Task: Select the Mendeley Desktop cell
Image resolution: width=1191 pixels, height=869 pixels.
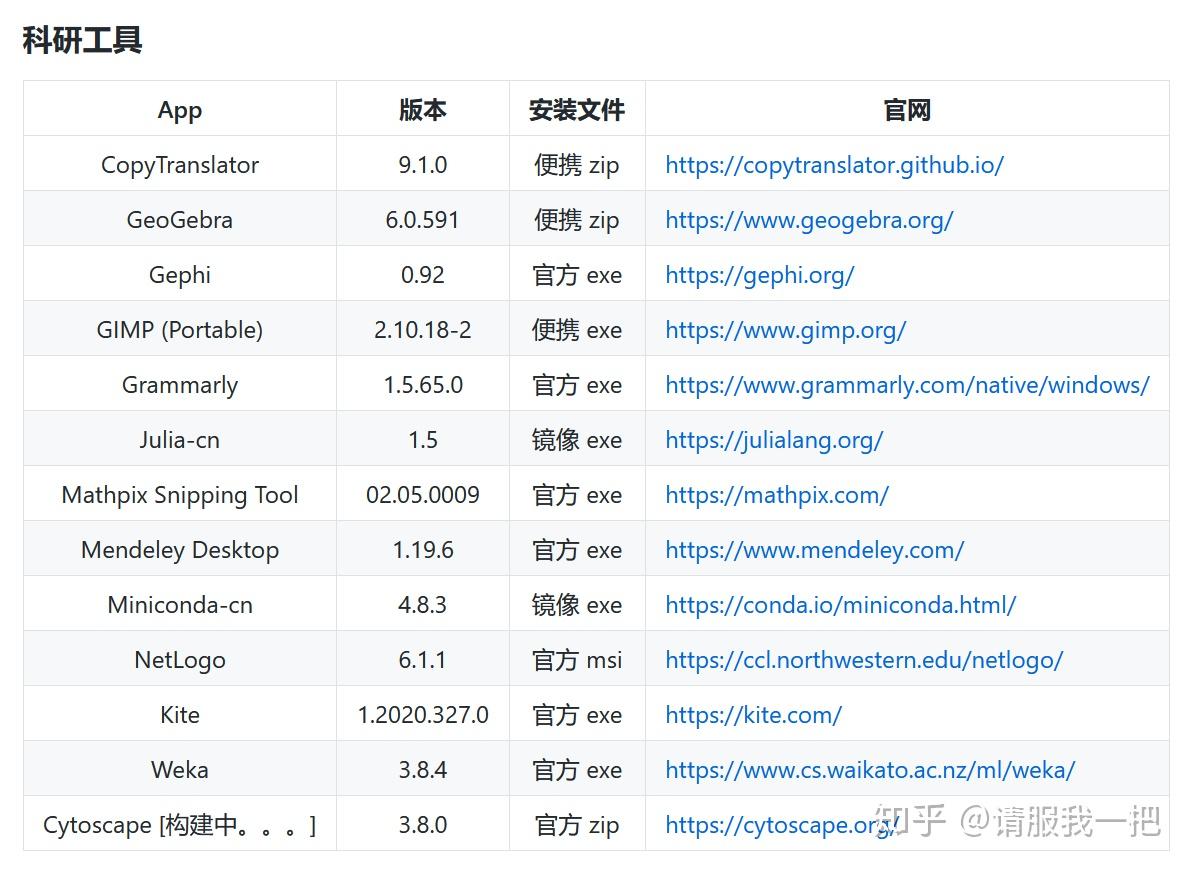Action: 180,550
